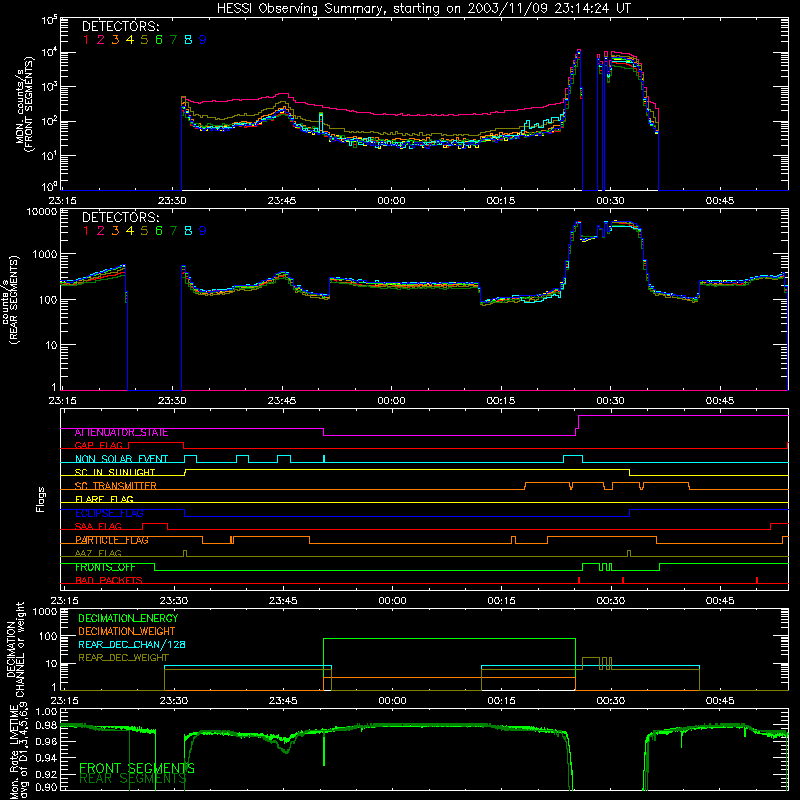Click detector number 2 in the front segments legend
This screenshot has width=800, height=800.
coord(101,40)
